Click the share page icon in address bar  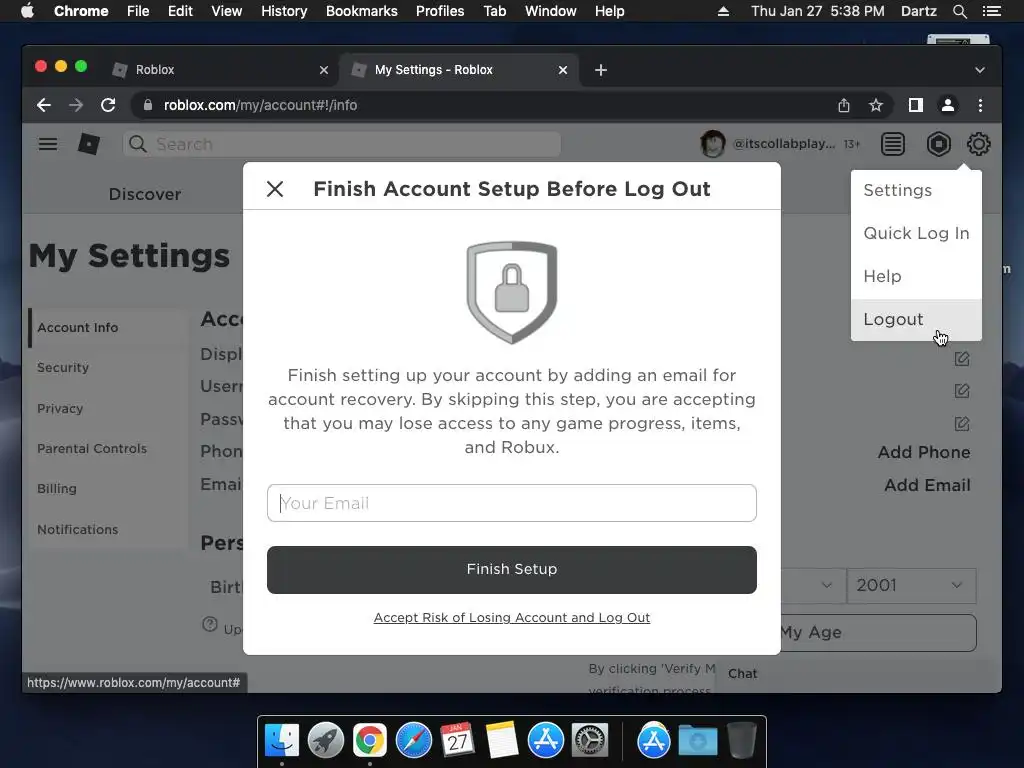tap(844, 105)
